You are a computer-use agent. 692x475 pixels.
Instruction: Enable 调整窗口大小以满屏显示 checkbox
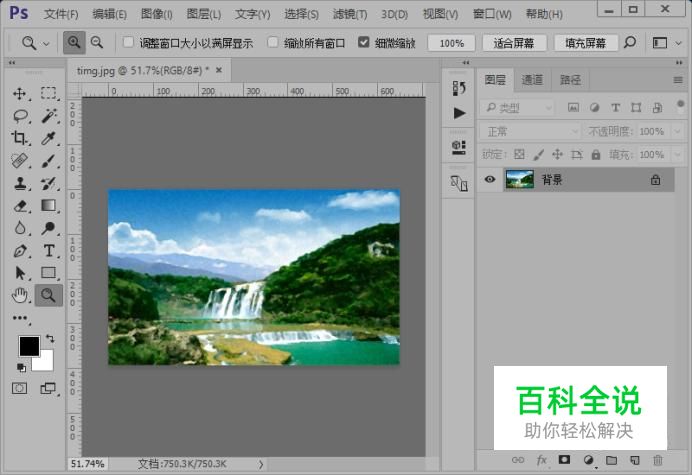tap(128, 43)
